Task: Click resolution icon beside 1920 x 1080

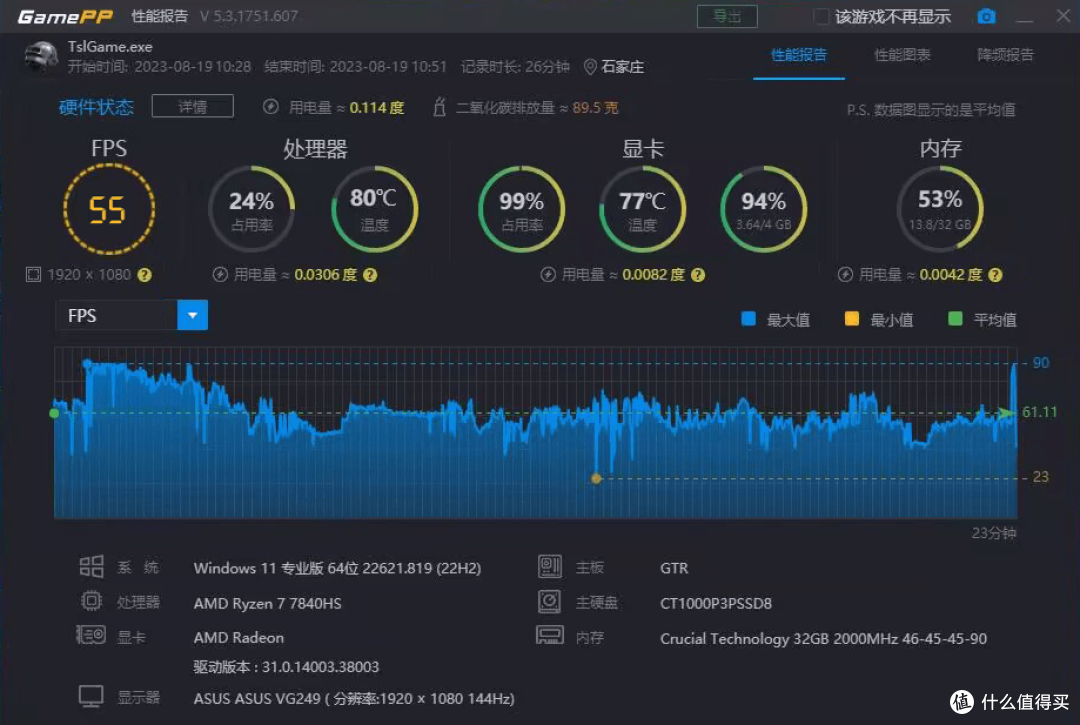Action: [32, 275]
